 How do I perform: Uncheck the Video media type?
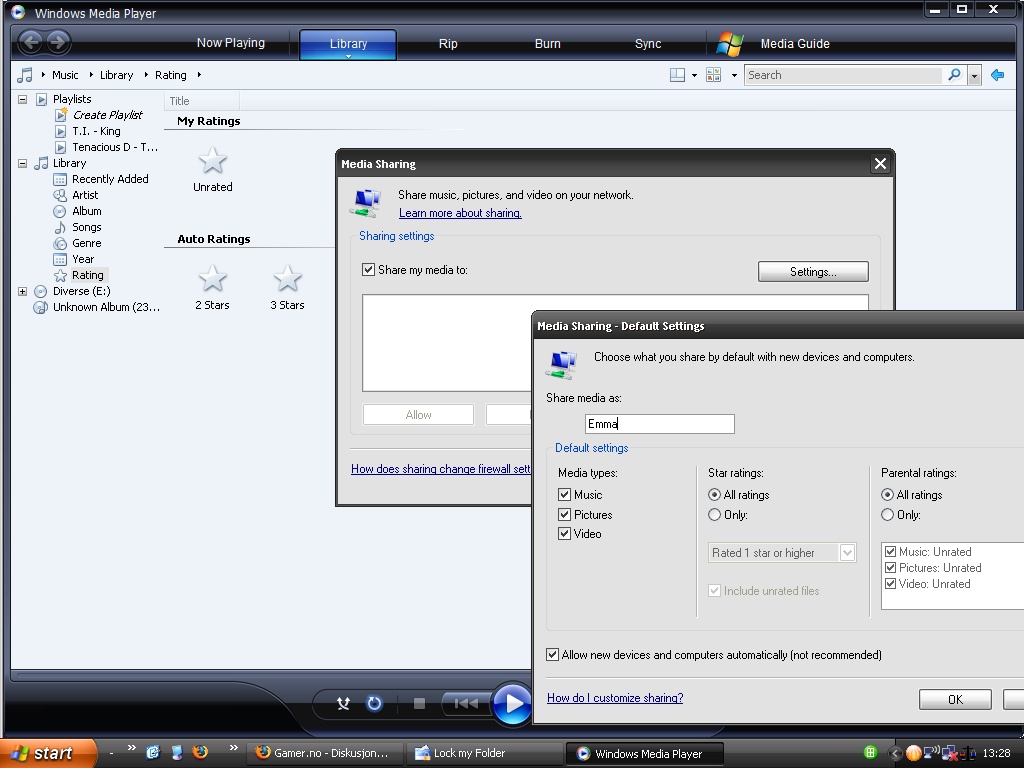pyautogui.click(x=565, y=534)
